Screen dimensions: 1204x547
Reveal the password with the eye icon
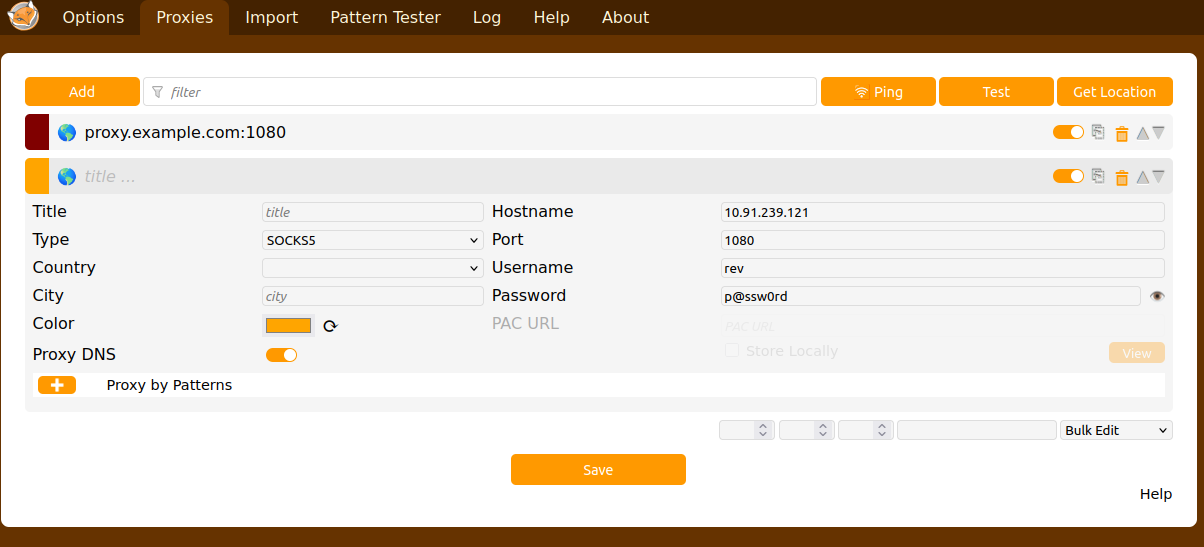1157,296
